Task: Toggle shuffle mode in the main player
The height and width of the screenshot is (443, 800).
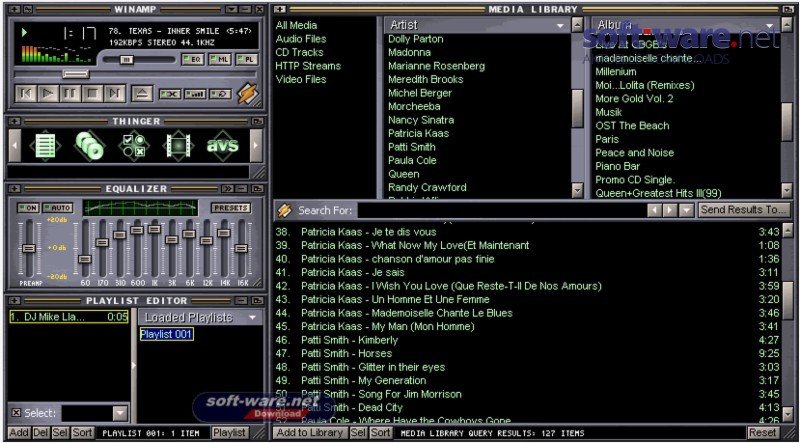Action: pyautogui.click(x=170, y=94)
